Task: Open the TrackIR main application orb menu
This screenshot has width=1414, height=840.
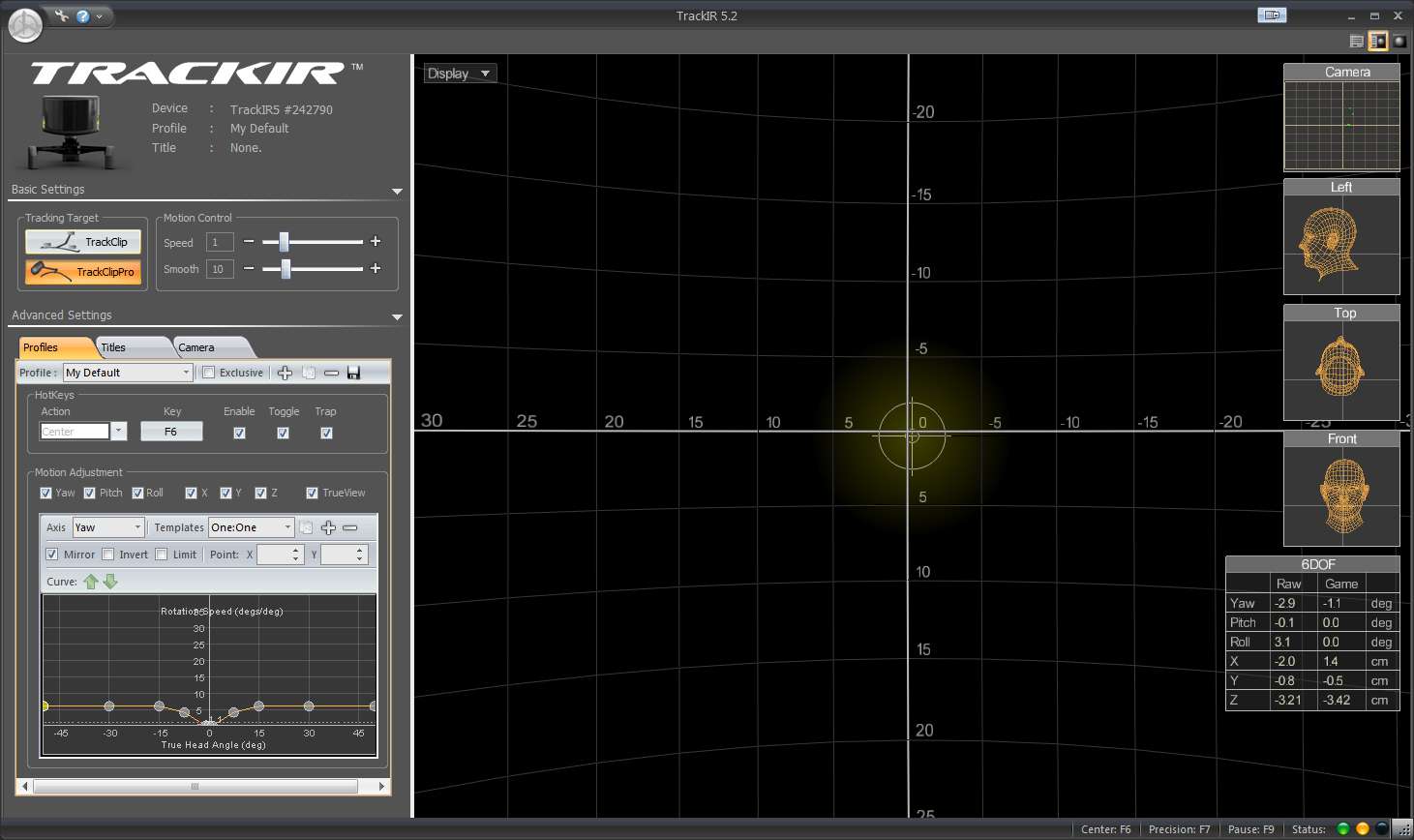Action: pos(25,25)
